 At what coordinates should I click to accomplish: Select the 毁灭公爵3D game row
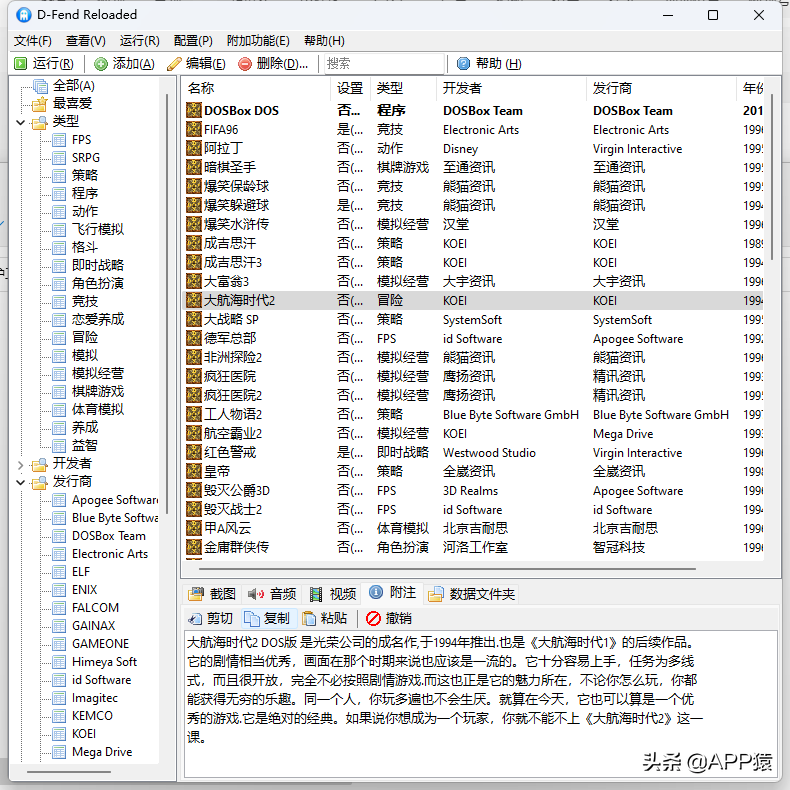(473, 490)
